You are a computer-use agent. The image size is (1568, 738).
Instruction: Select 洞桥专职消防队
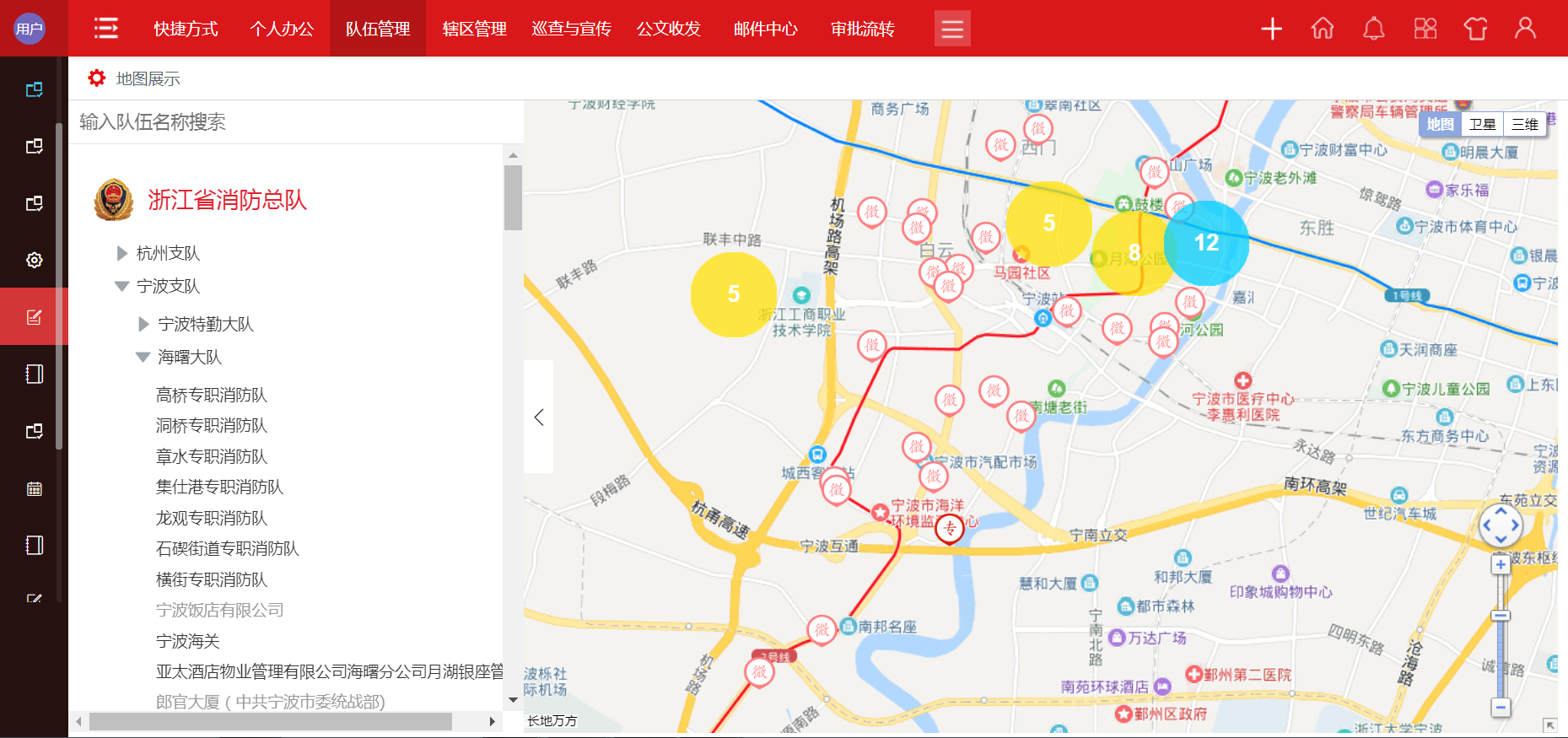211,426
